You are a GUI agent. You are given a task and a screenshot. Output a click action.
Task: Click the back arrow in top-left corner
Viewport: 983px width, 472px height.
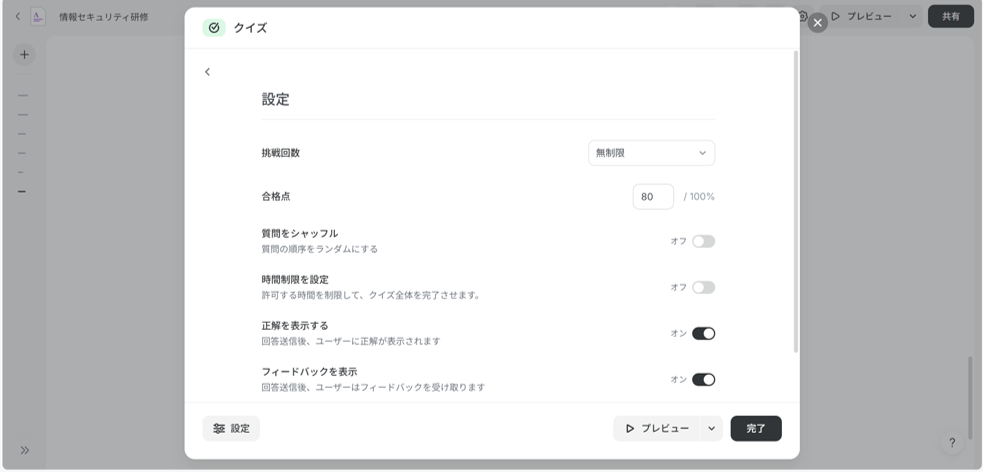tap(18, 16)
